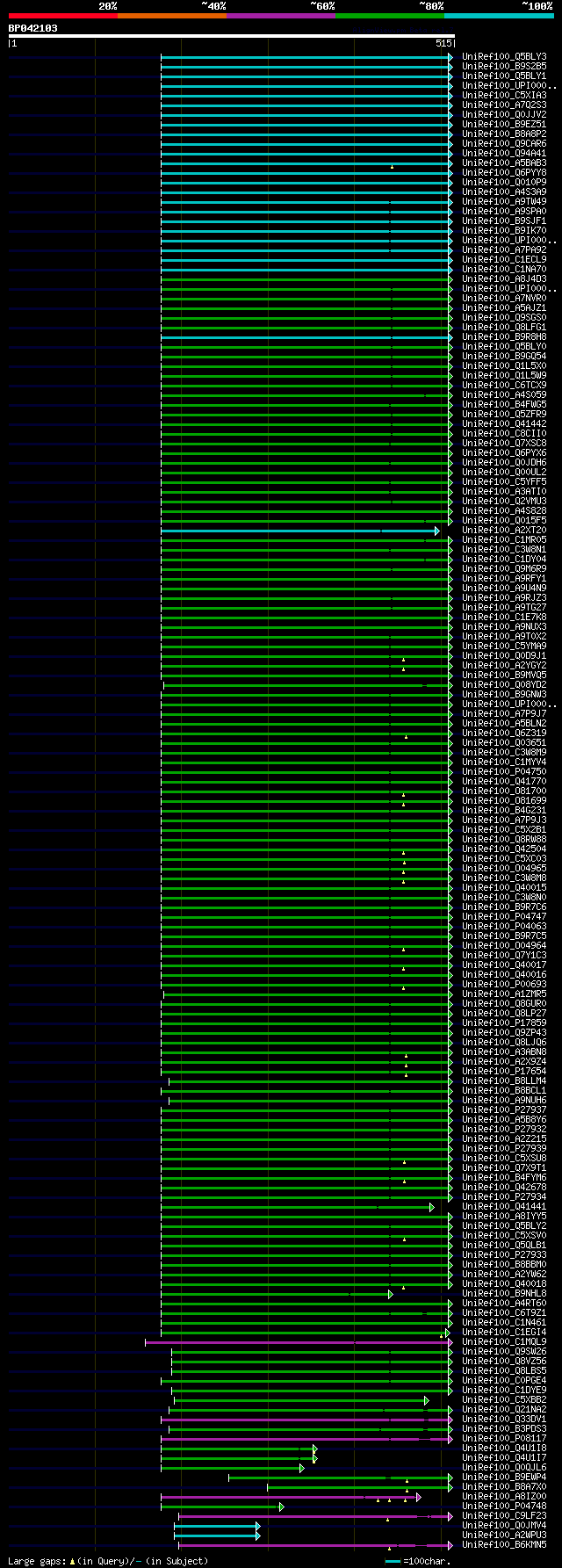Select hit label UniRef100_P04063
This screenshot has height=1568, width=562.
(504, 927)
